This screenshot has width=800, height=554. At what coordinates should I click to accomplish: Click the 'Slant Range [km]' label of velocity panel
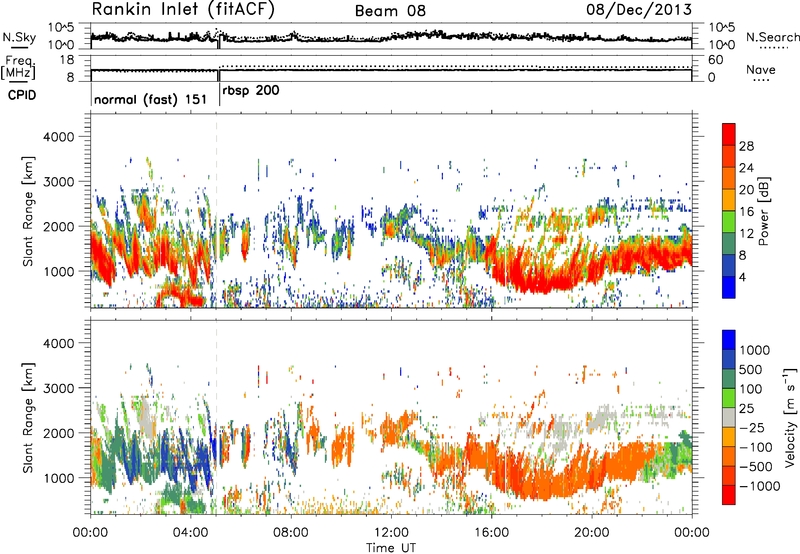click(x=28, y=417)
